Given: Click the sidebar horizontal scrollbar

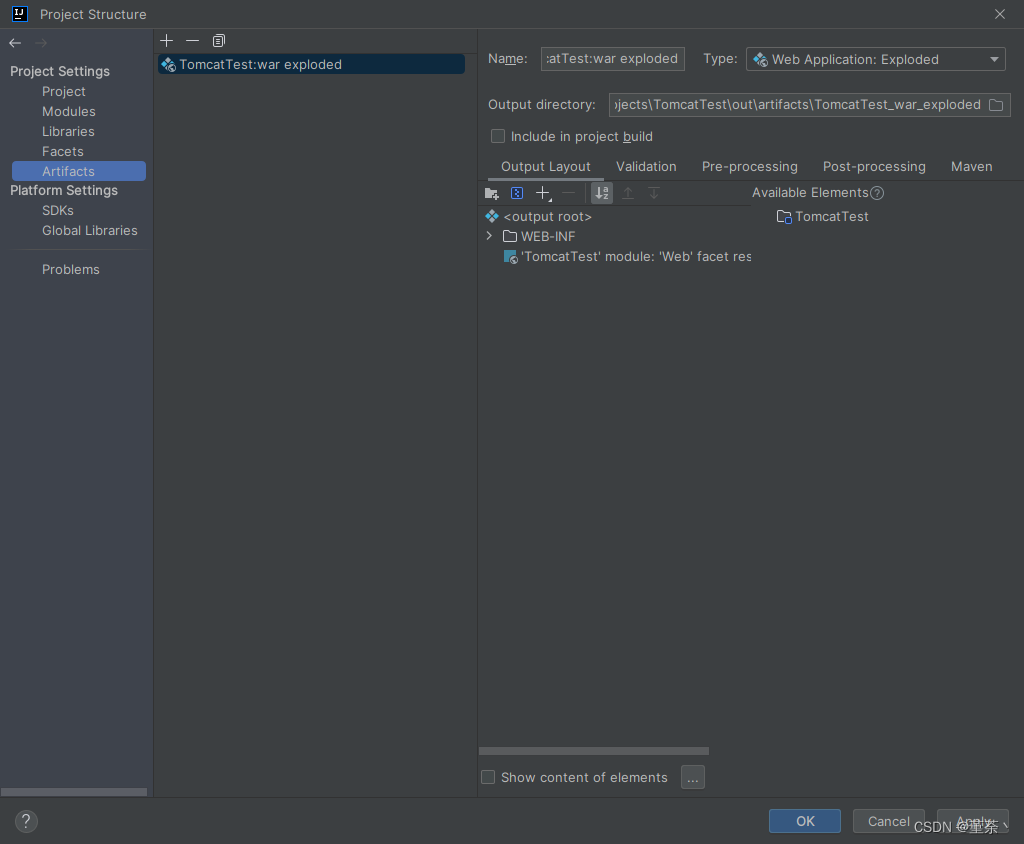Looking at the screenshot, I should pos(74,792).
